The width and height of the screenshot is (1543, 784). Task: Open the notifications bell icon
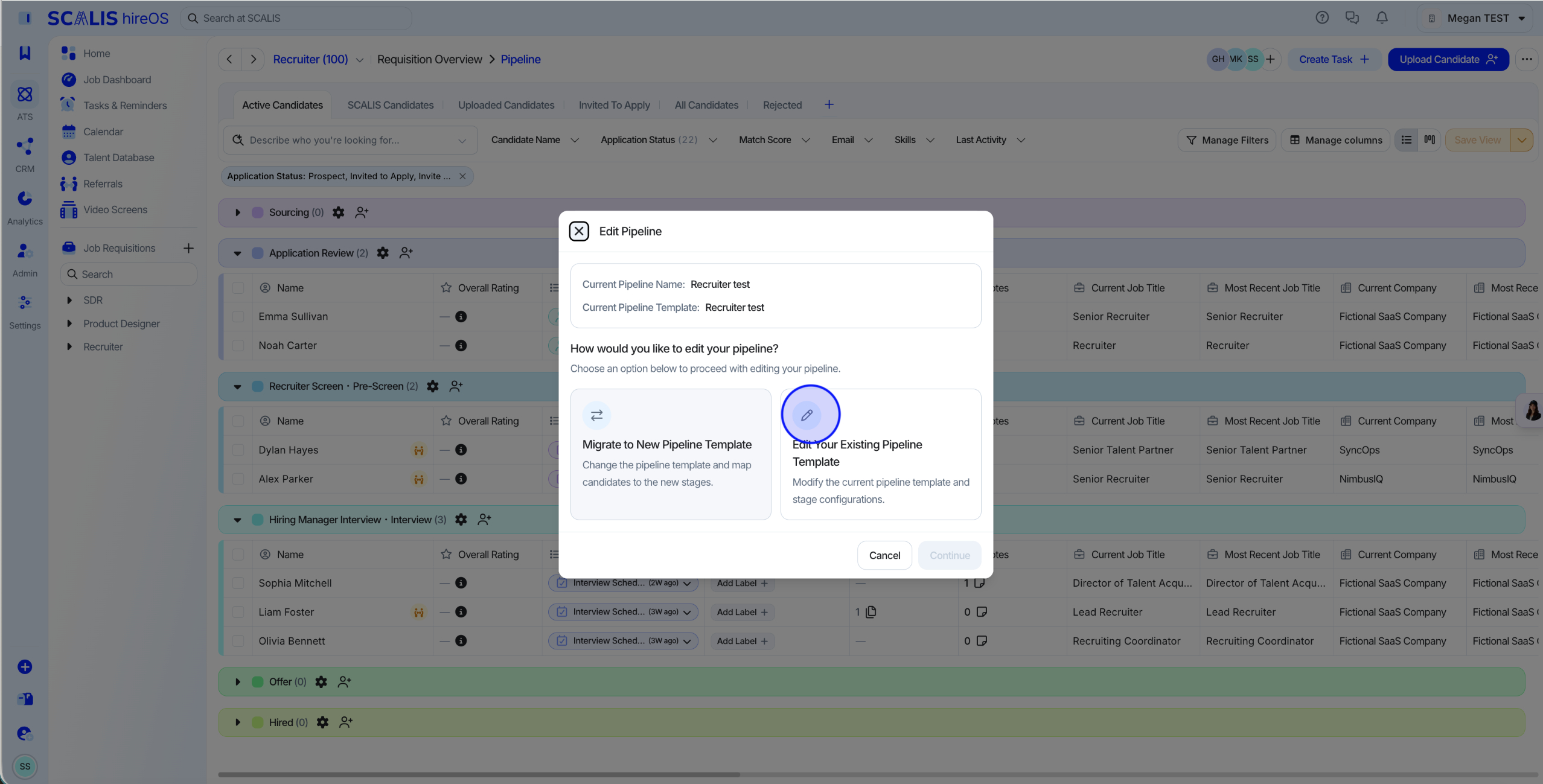[x=1382, y=18]
